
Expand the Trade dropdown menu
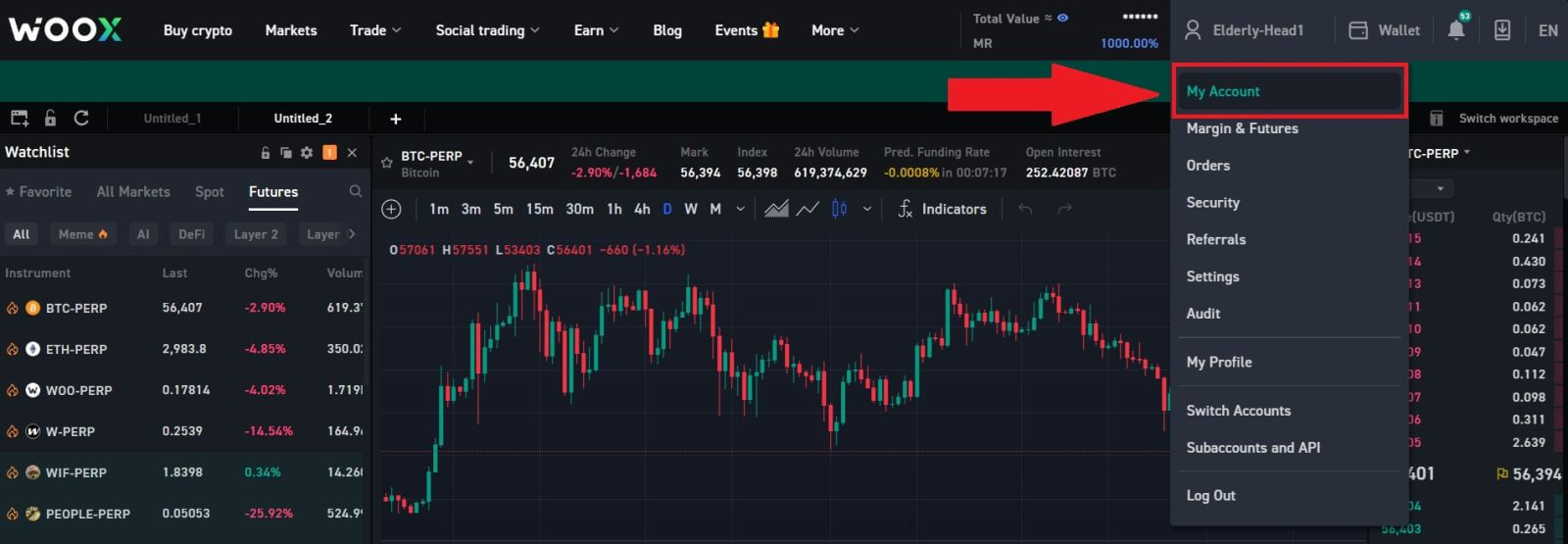375,30
